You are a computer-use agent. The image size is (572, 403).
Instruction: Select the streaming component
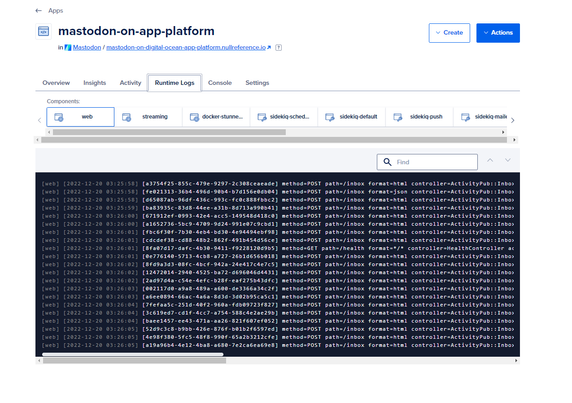pyautogui.click(x=148, y=117)
